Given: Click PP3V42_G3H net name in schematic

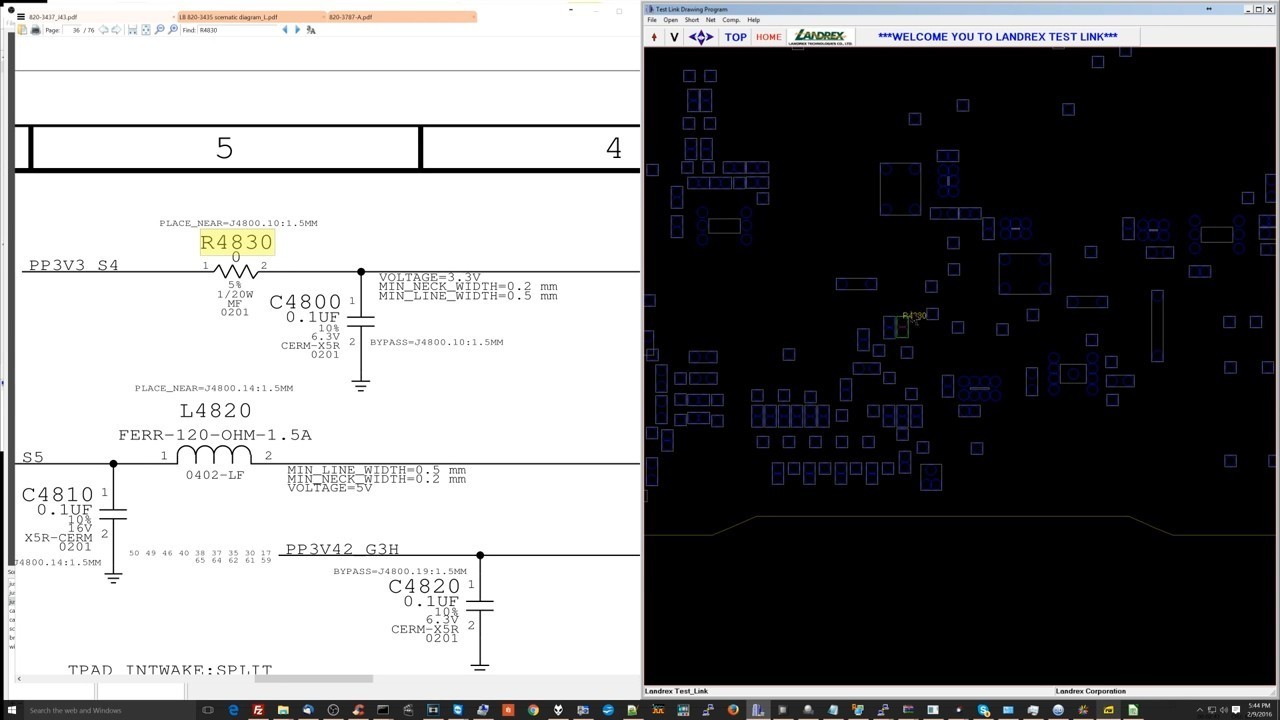Looking at the screenshot, I should pyautogui.click(x=342, y=549).
